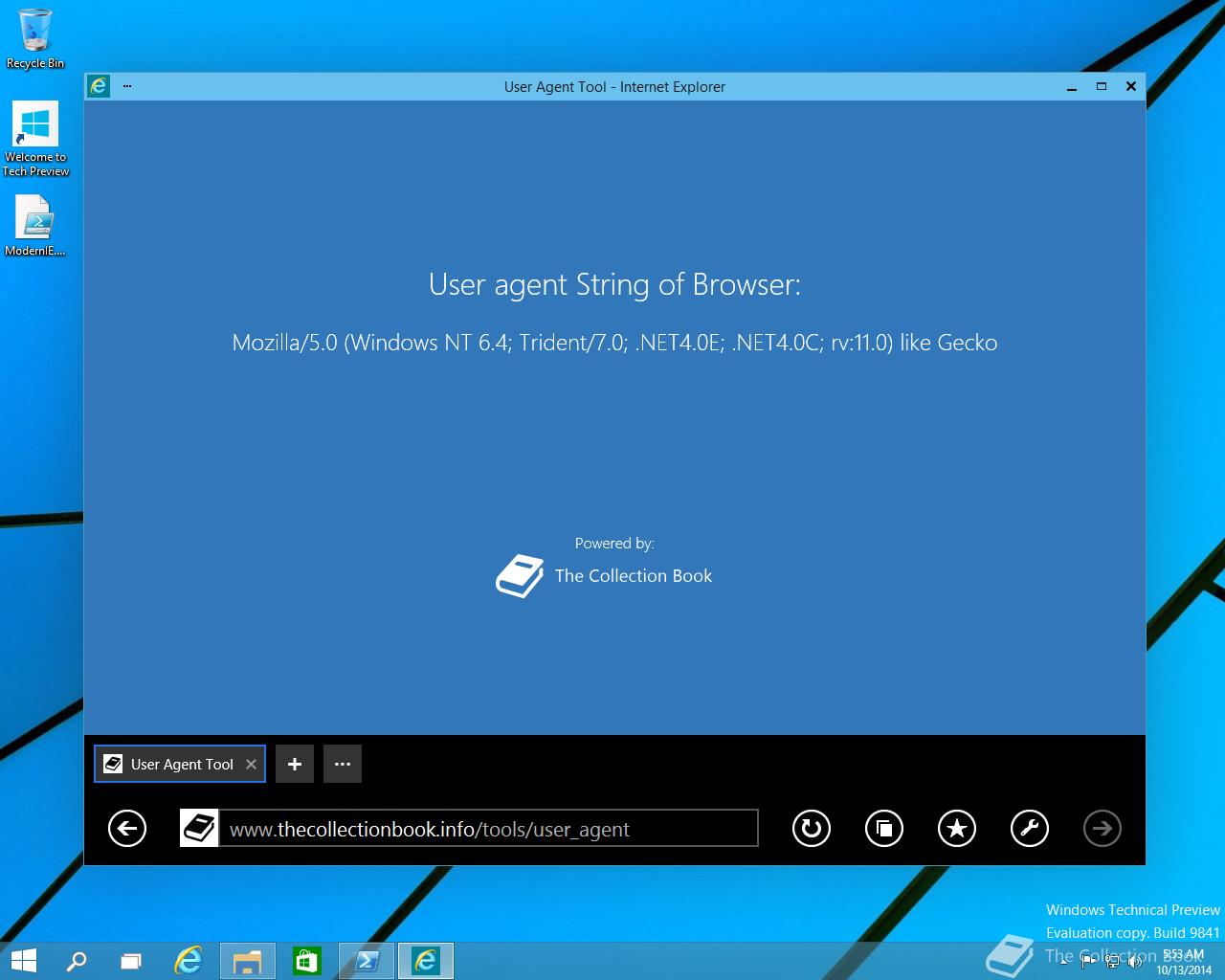
Task: Launch desktop Internet Explorer from taskbar
Action: point(189,961)
